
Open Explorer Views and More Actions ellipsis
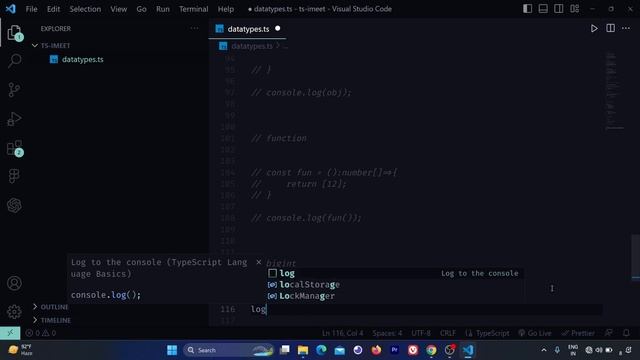click(194, 28)
